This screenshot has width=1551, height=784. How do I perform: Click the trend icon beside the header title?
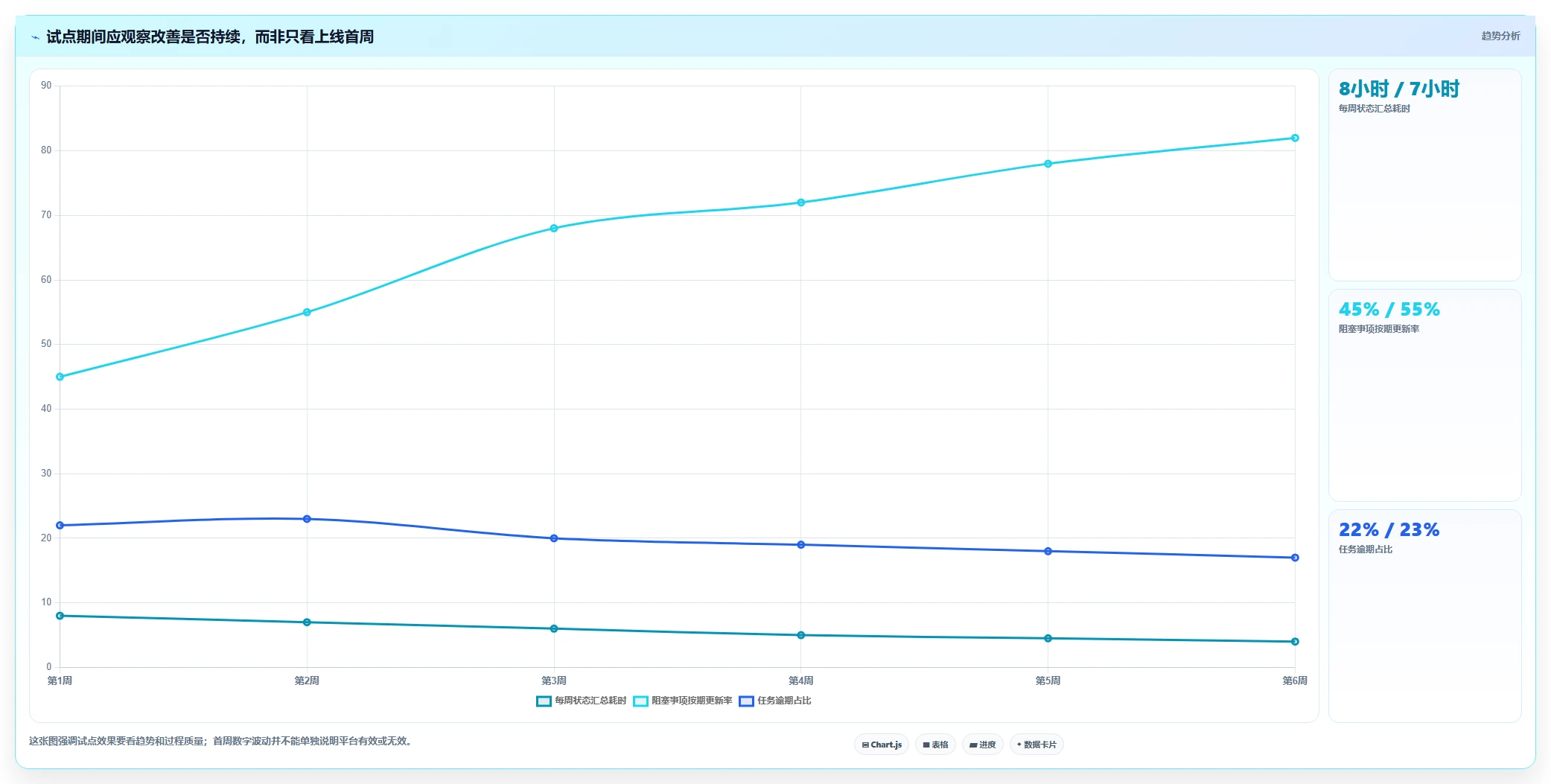35,37
